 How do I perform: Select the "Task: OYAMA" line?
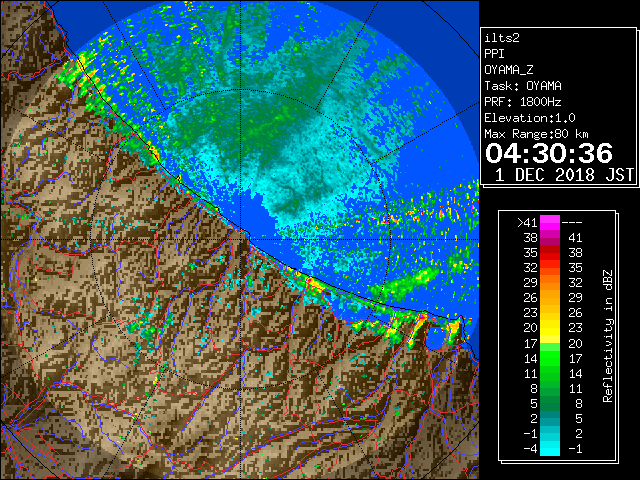tap(523, 86)
